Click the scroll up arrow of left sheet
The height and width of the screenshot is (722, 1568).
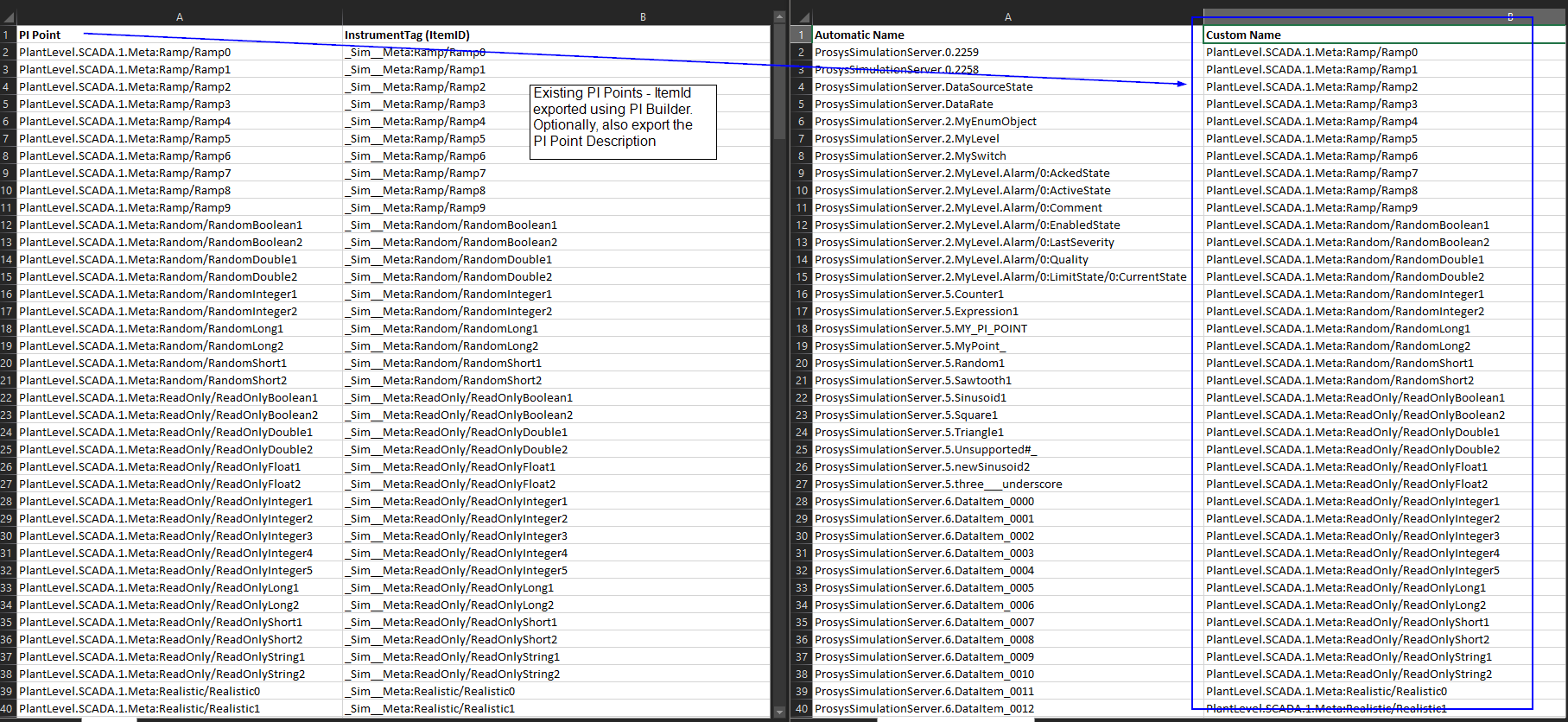(x=779, y=17)
